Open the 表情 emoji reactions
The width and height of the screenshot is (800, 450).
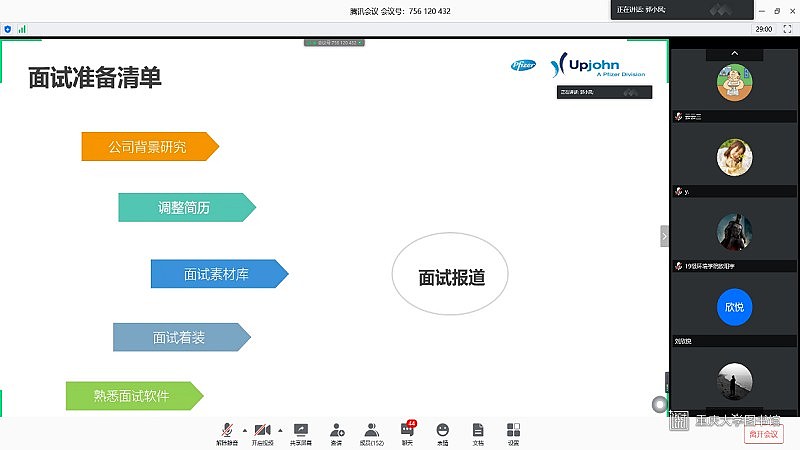tap(442, 431)
